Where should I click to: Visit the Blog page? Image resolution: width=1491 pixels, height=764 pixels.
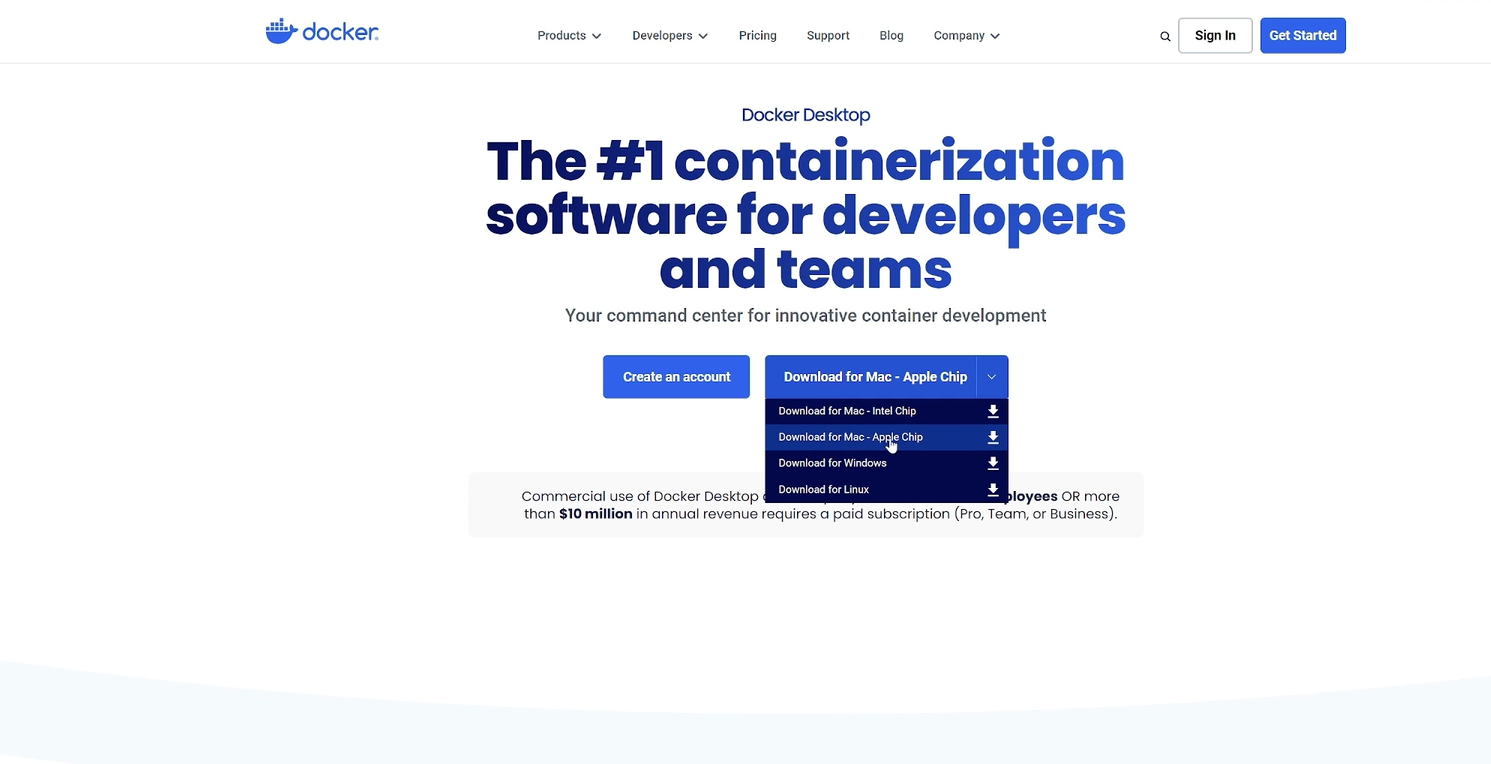(x=891, y=36)
